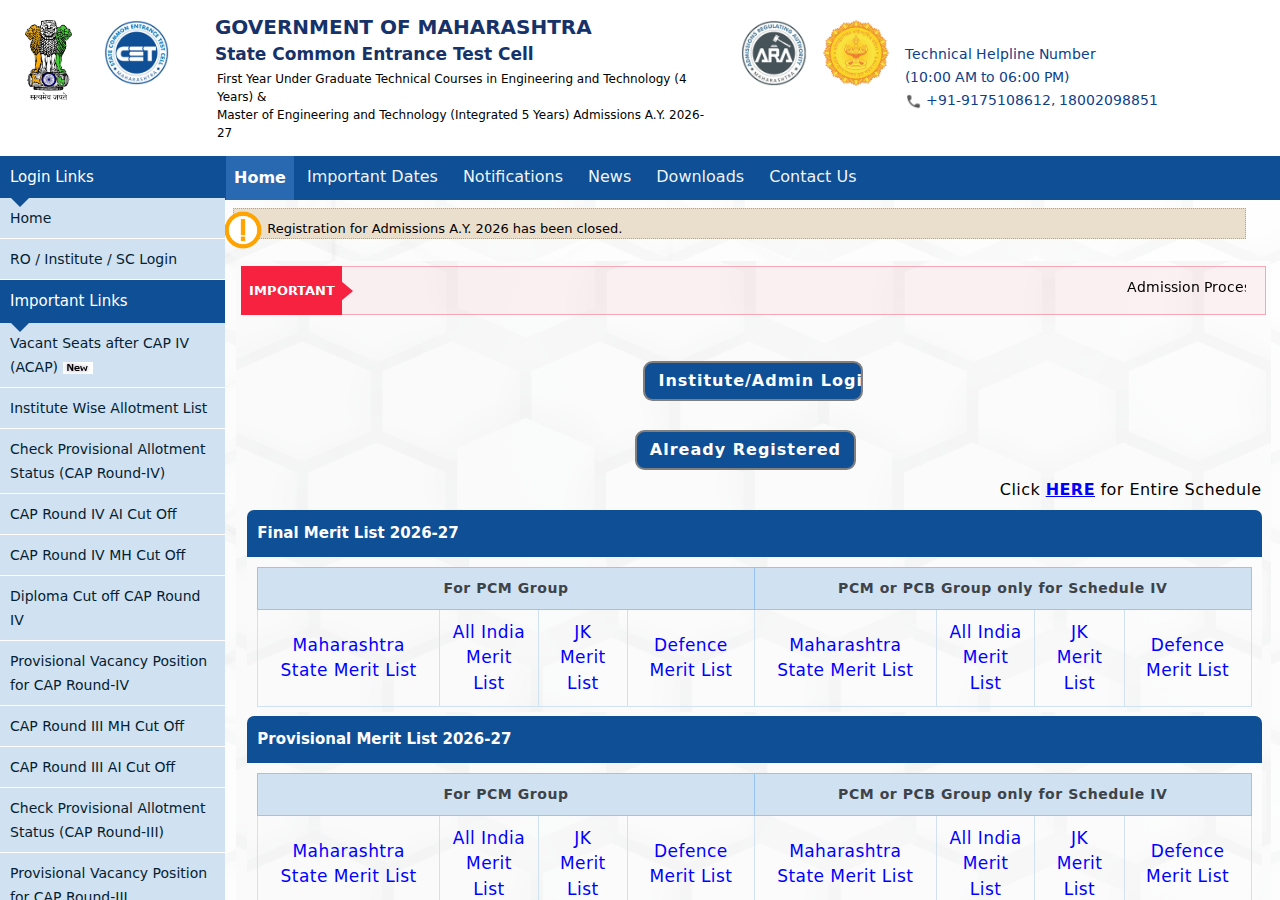Click the scrolling Admission Process notice text
This screenshot has height=900, width=1280.
1186,287
